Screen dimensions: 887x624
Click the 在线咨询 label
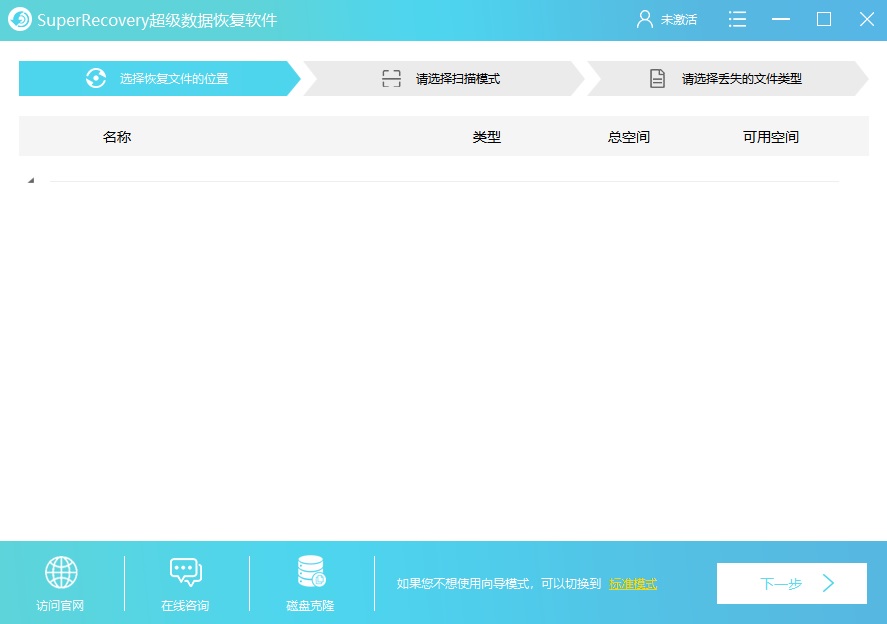[185, 606]
